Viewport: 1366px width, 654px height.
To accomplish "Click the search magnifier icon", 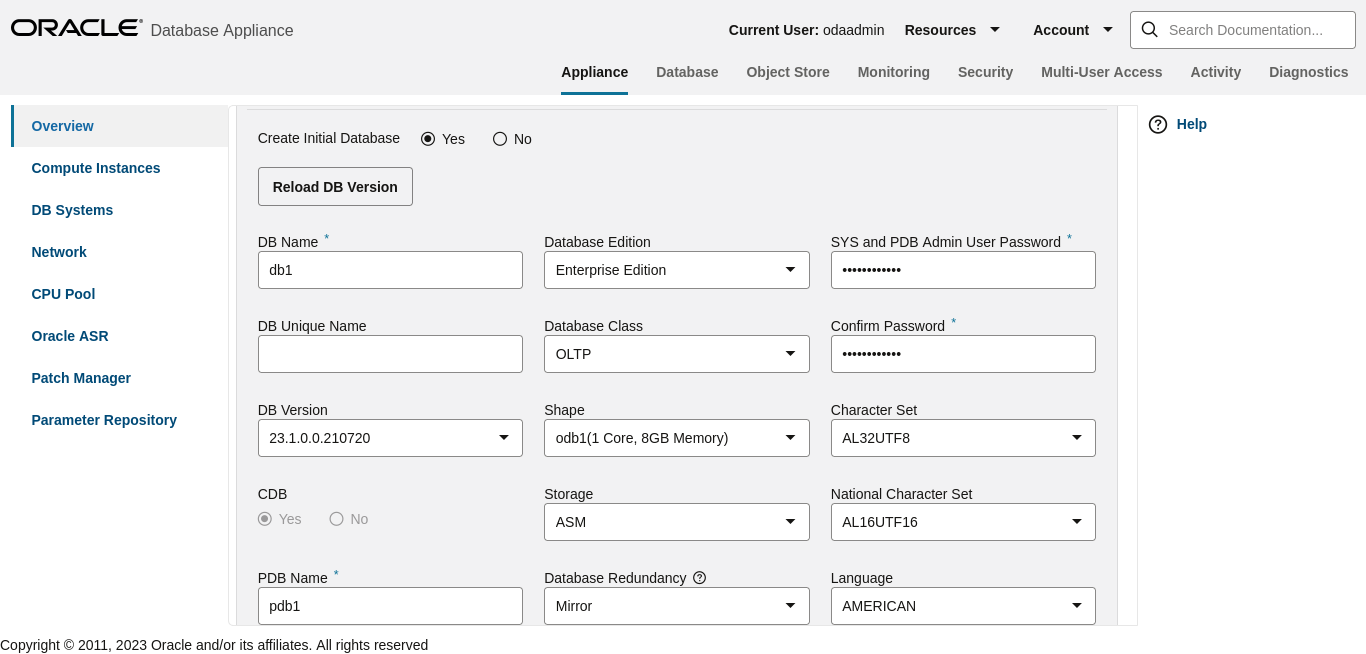I will 1149,30.
